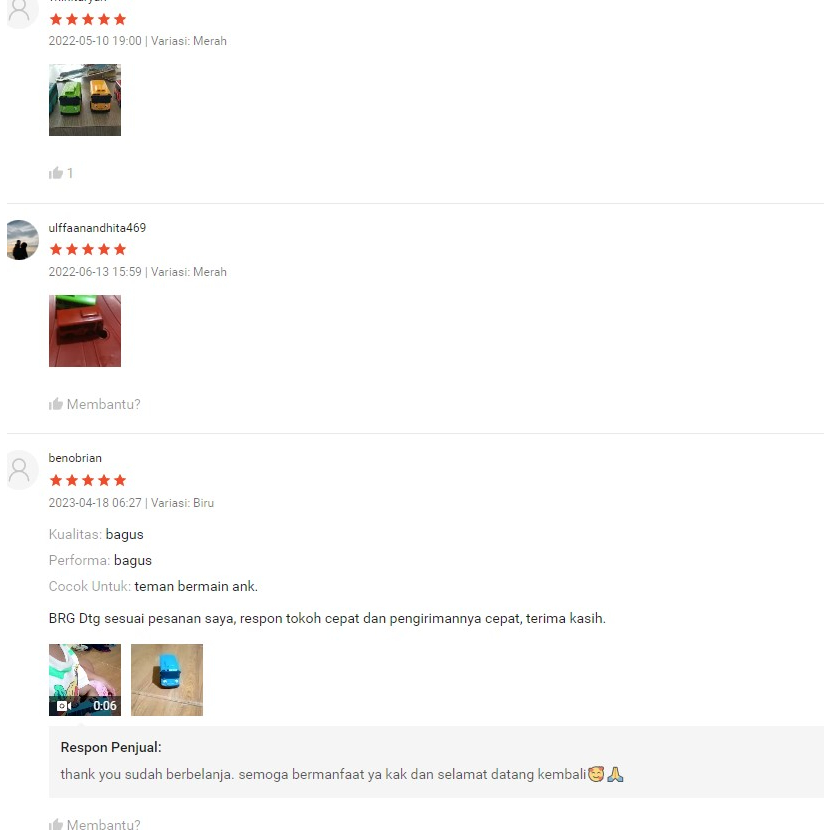Screen dimensions: 830x830
Task: Click the helpful count 1 on first review
Action: click(x=70, y=173)
